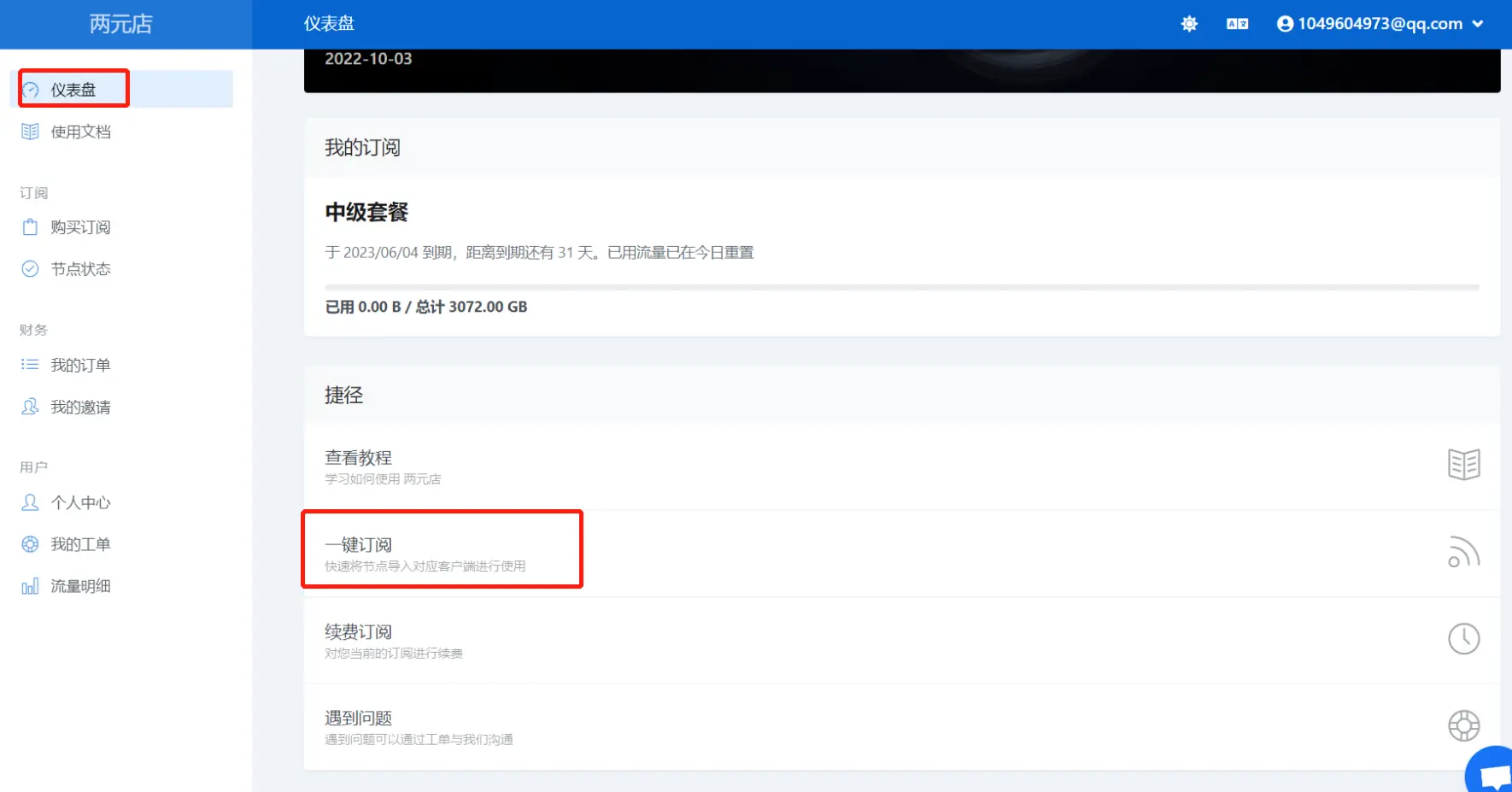Click the 购买订阅 shopping bag icon

coord(30,227)
